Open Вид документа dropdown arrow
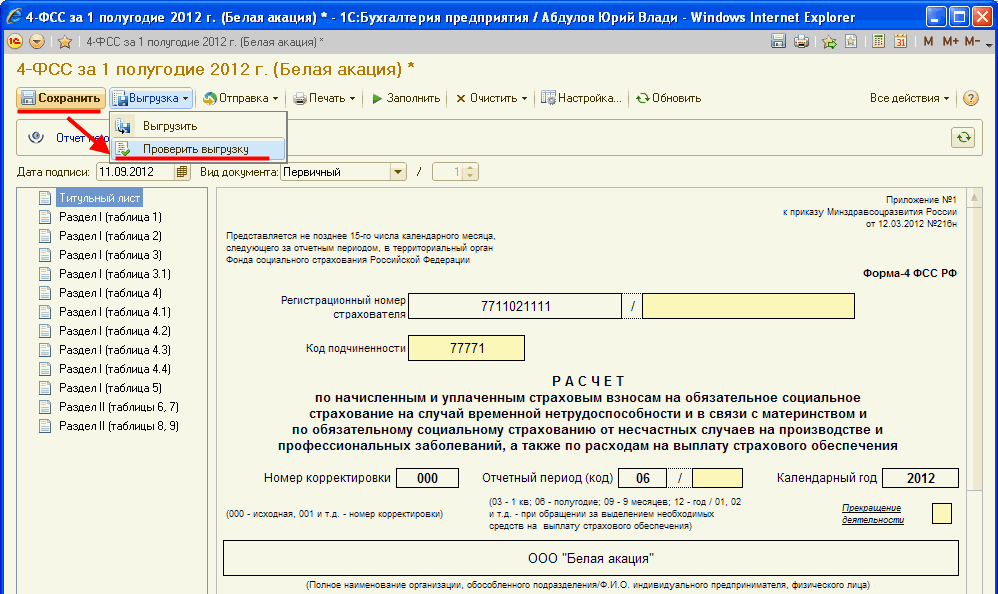This screenshot has width=998, height=594. click(x=398, y=172)
